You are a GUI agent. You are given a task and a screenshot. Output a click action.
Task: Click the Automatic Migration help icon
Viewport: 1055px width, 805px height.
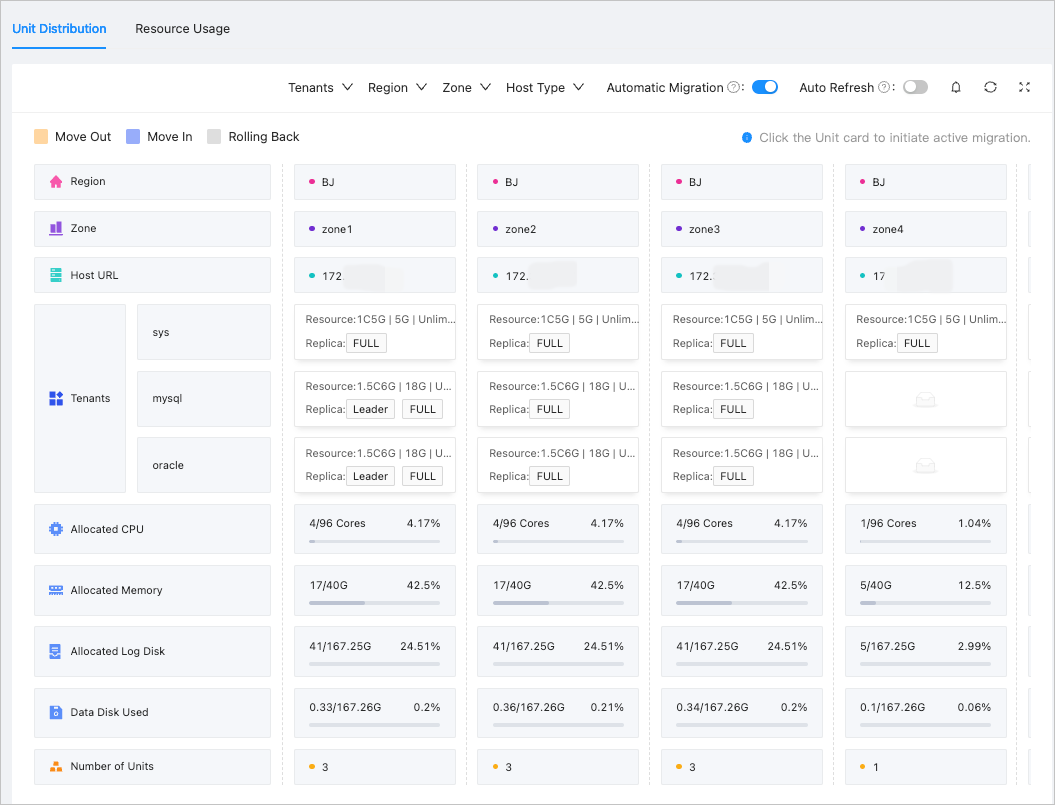point(734,88)
